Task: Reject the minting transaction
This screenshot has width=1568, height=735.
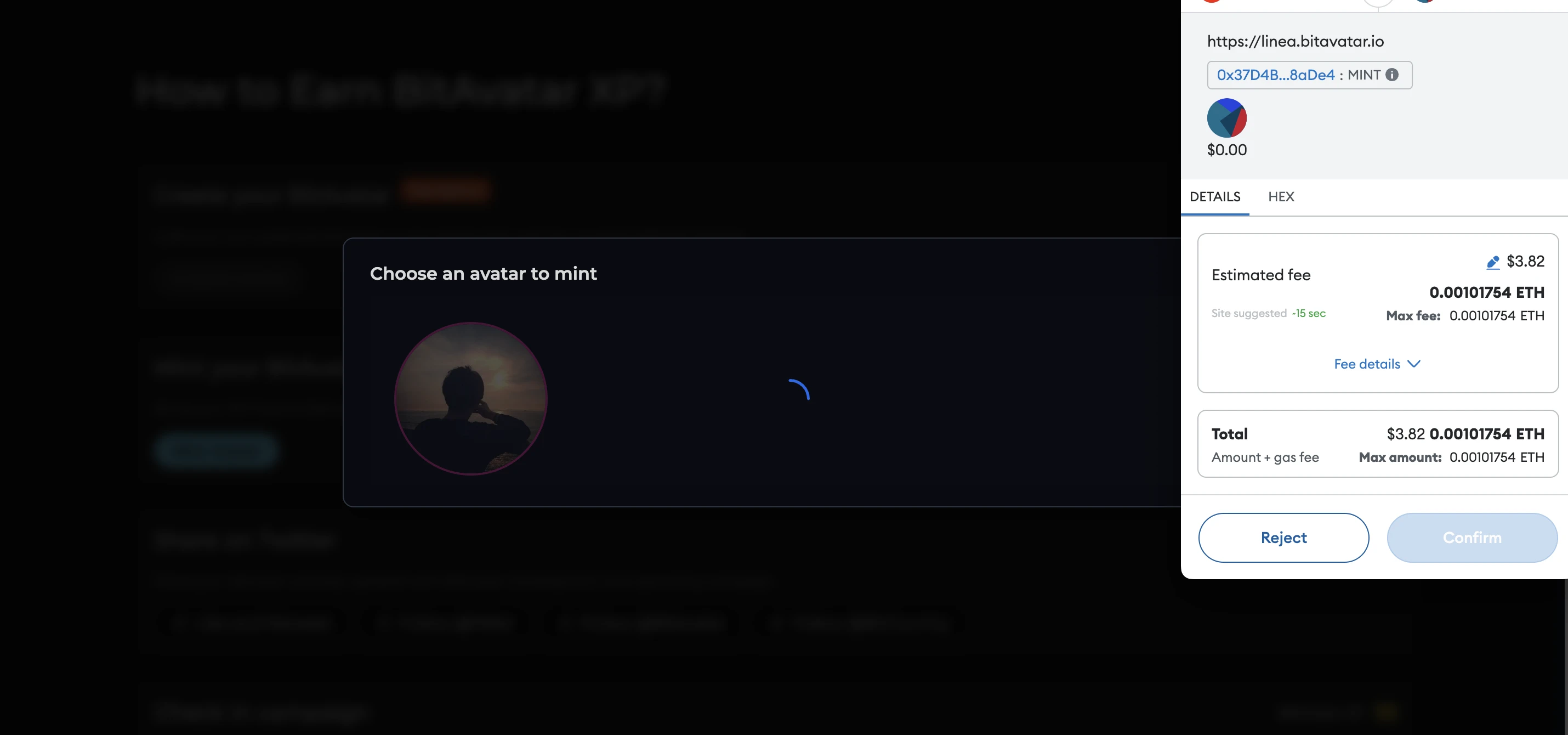Action: click(1284, 537)
